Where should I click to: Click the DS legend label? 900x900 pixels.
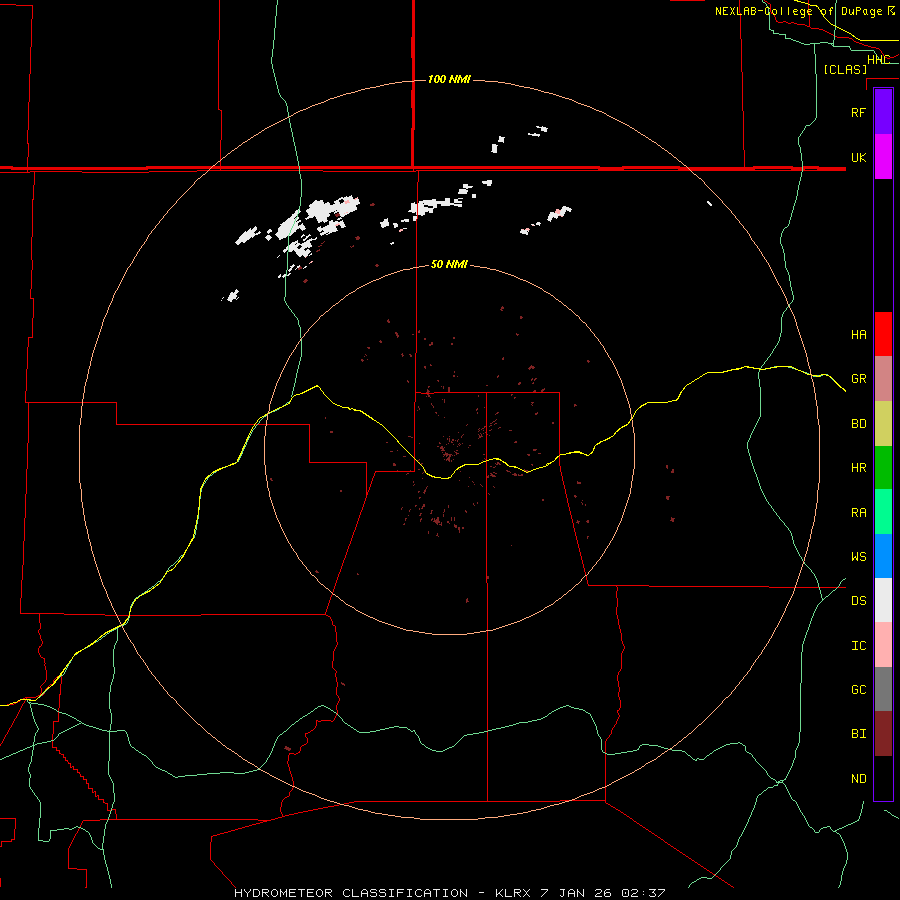tap(858, 601)
